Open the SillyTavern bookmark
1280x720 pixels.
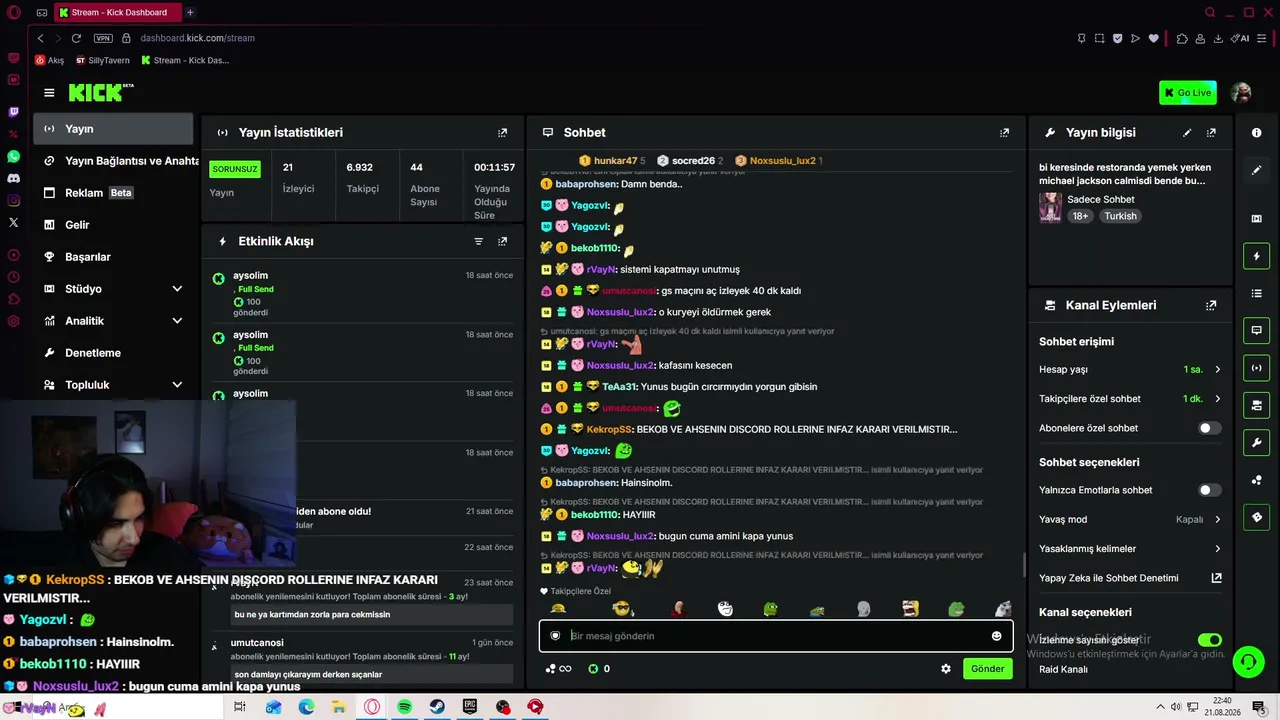102,60
